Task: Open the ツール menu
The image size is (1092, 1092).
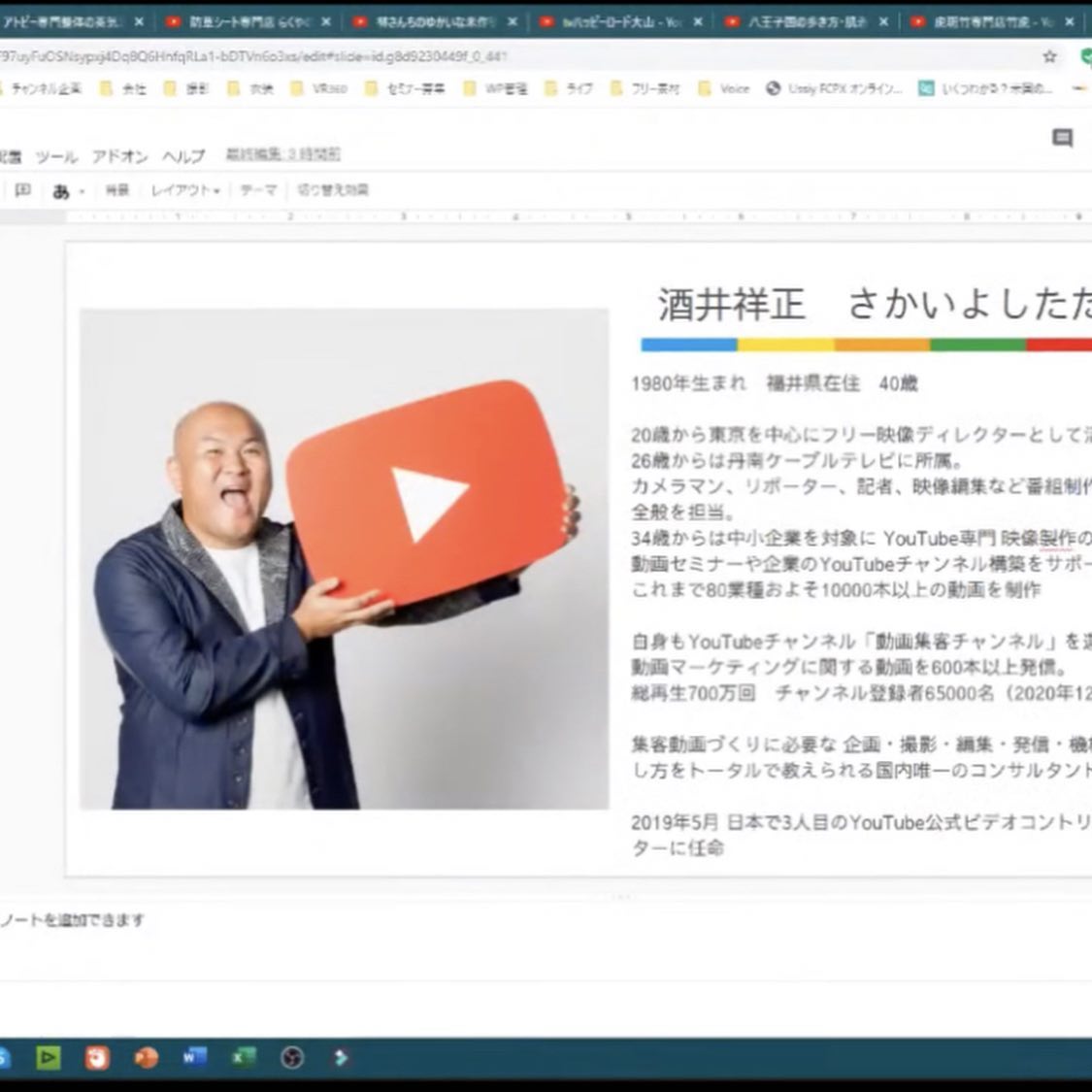Action: [x=56, y=156]
